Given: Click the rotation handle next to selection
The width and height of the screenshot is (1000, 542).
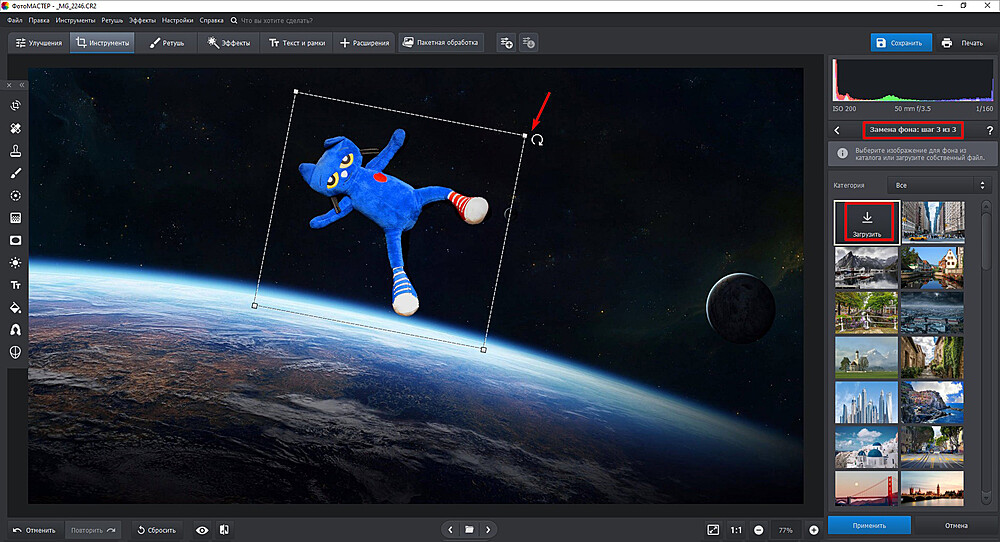Looking at the screenshot, I should click(538, 140).
